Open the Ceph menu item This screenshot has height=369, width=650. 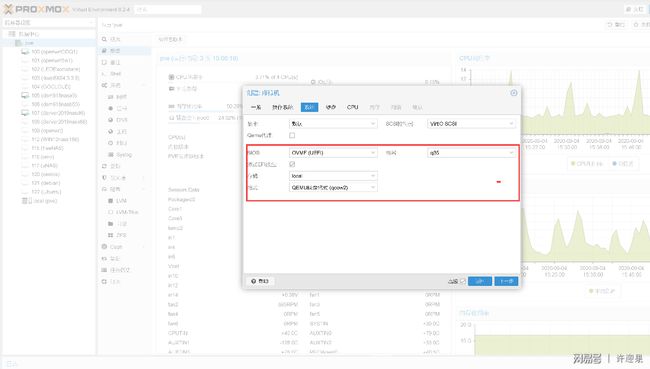point(112,247)
